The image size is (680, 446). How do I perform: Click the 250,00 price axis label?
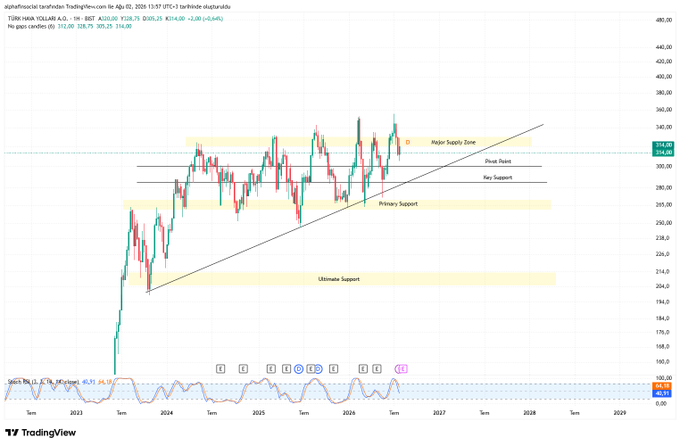click(664, 223)
